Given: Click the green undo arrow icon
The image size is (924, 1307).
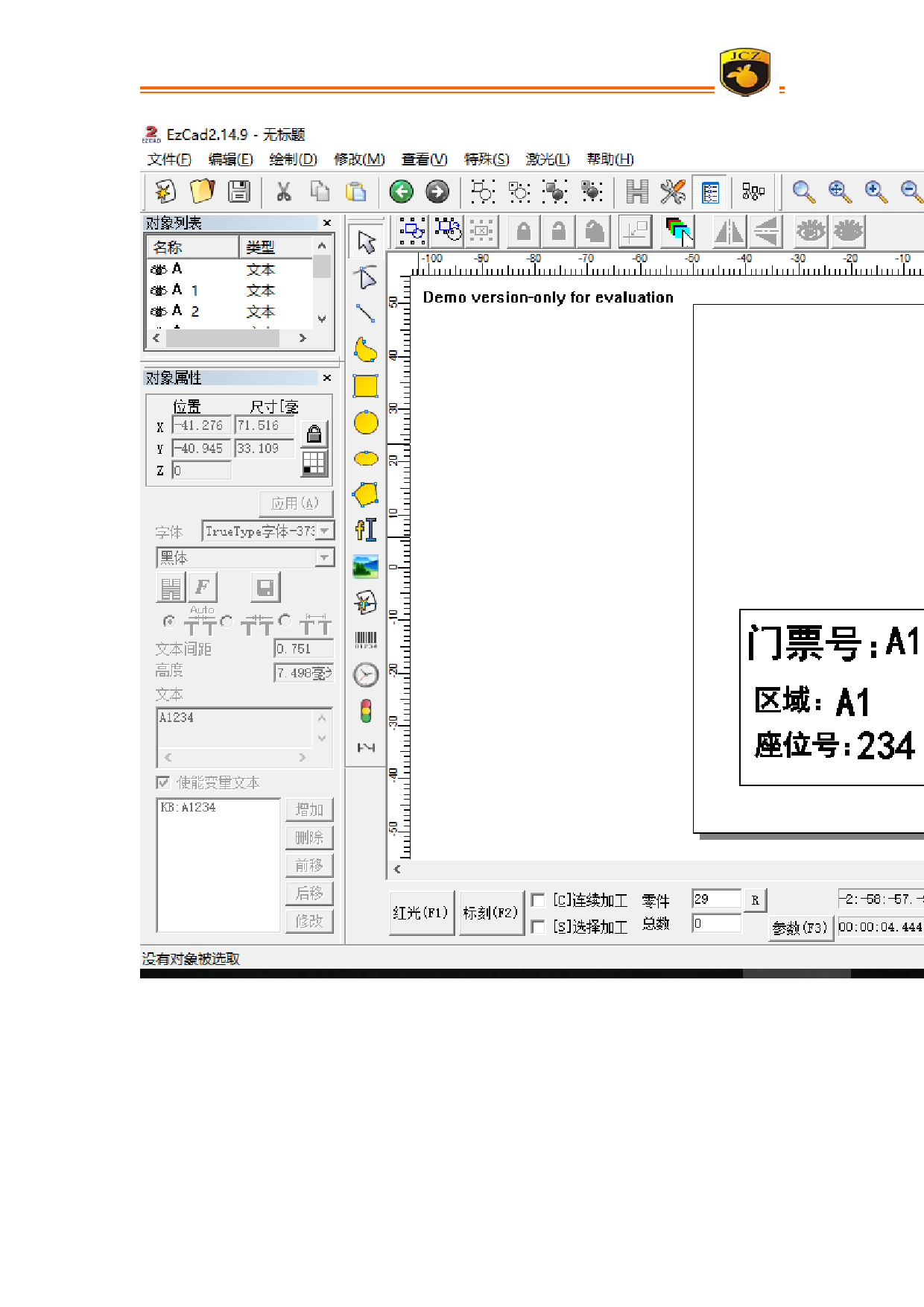Looking at the screenshot, I should coord(402,192).
